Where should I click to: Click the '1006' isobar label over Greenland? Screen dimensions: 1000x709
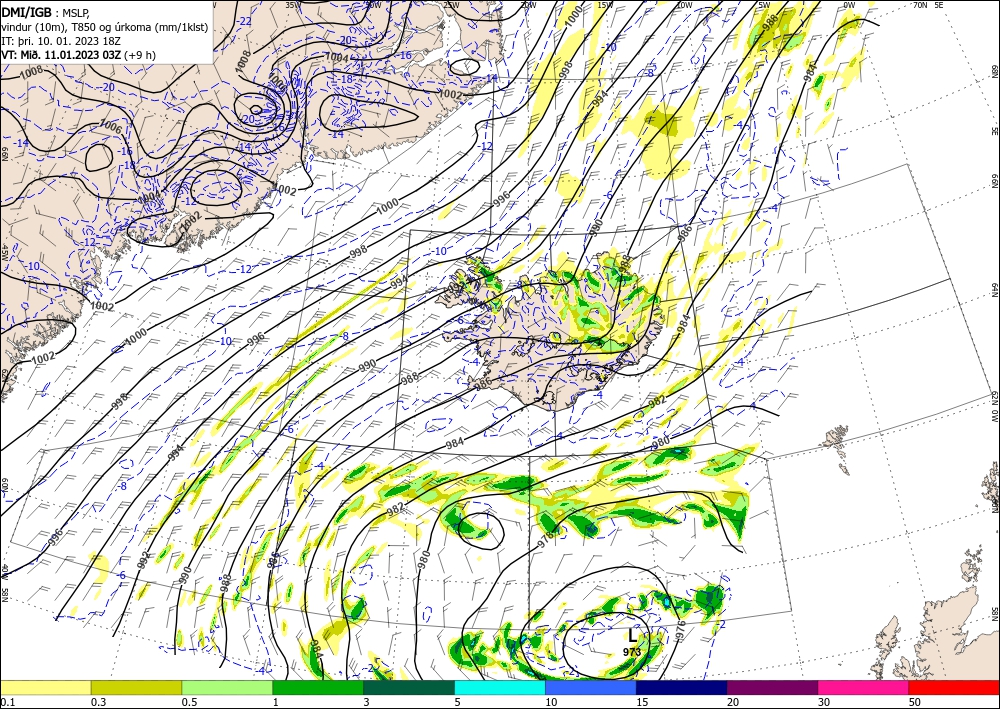pyautogui.click(x=112, y=126)
